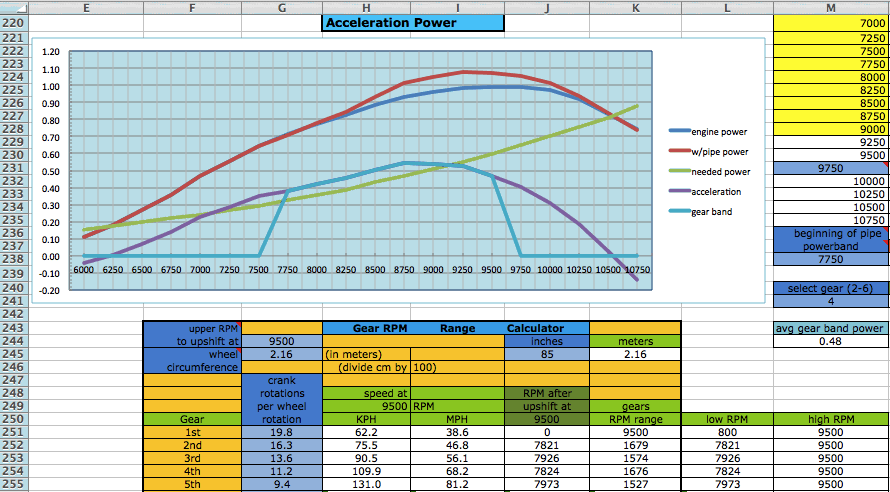Viewport: 890px width, 492px height.
Task: Click 7750 cell below pipe powerband label
Action: click(x=832, y=259)
